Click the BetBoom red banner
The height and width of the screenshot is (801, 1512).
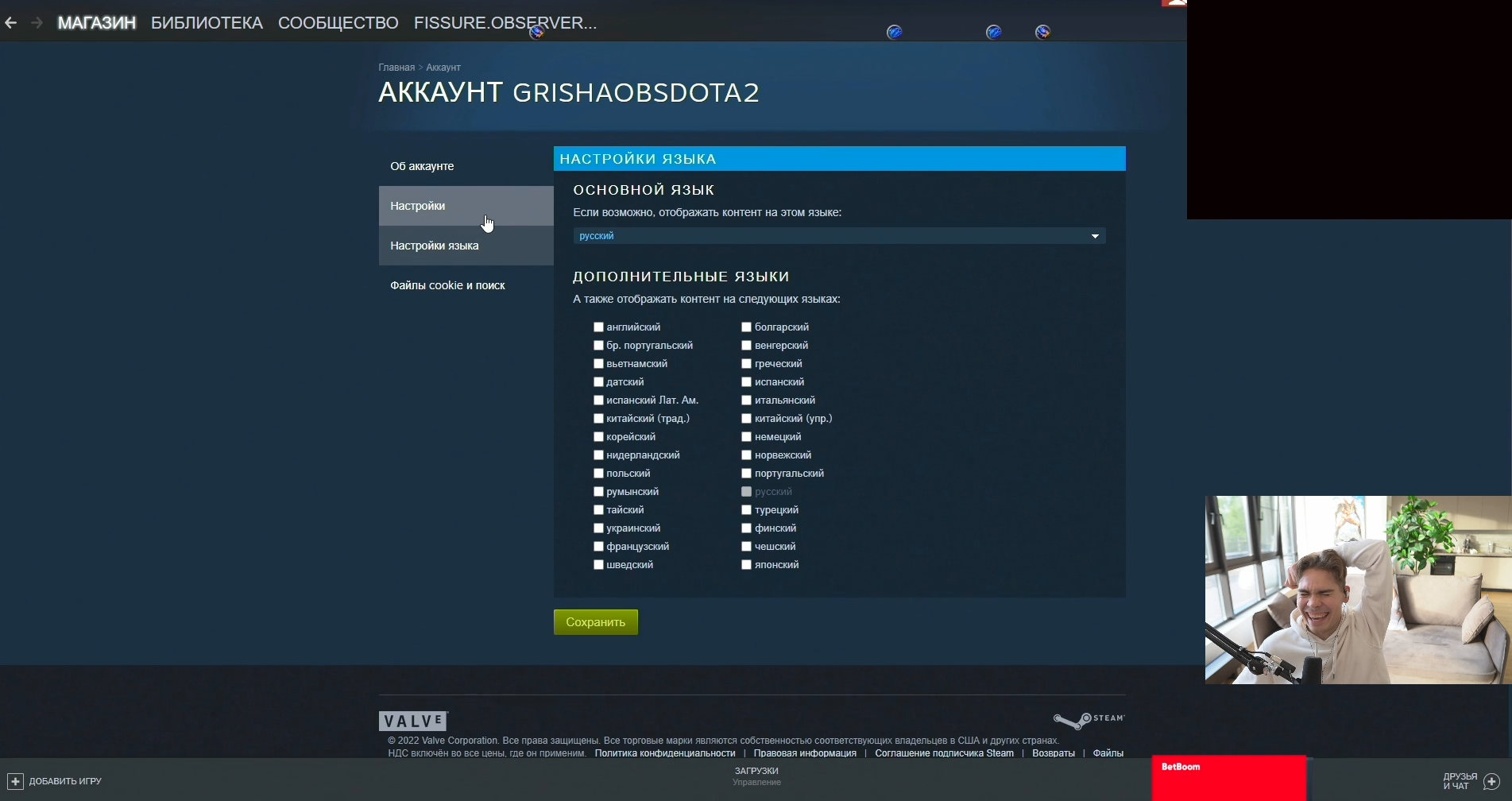click(1229, 778)
